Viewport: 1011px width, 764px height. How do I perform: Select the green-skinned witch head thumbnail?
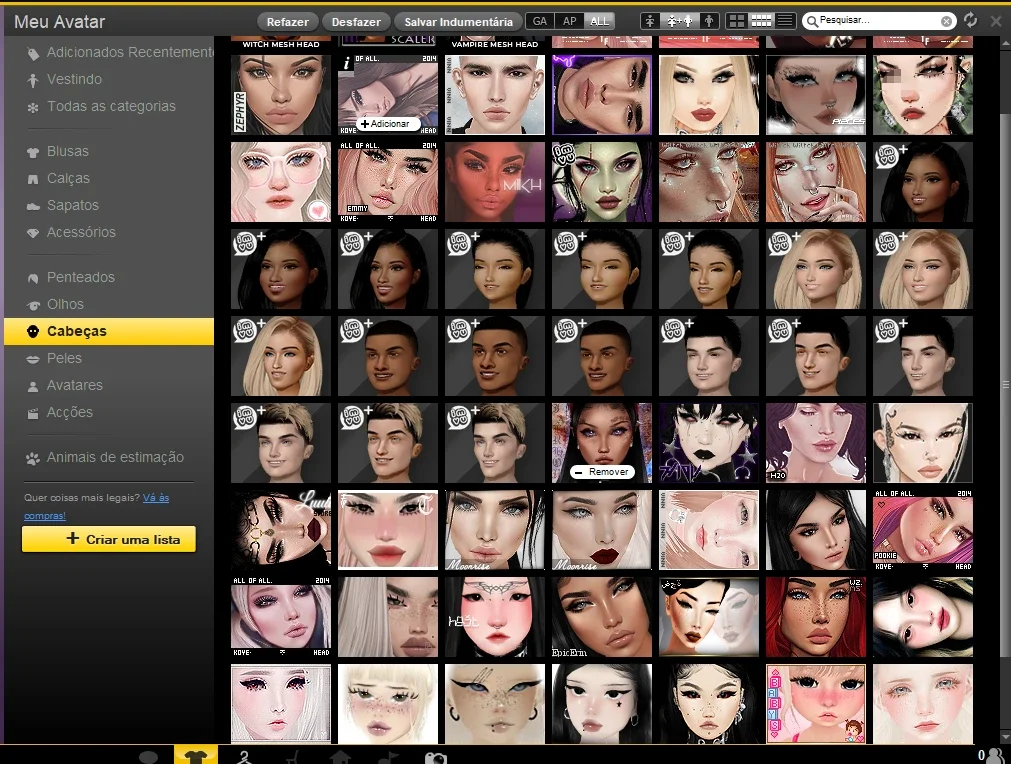602,182
